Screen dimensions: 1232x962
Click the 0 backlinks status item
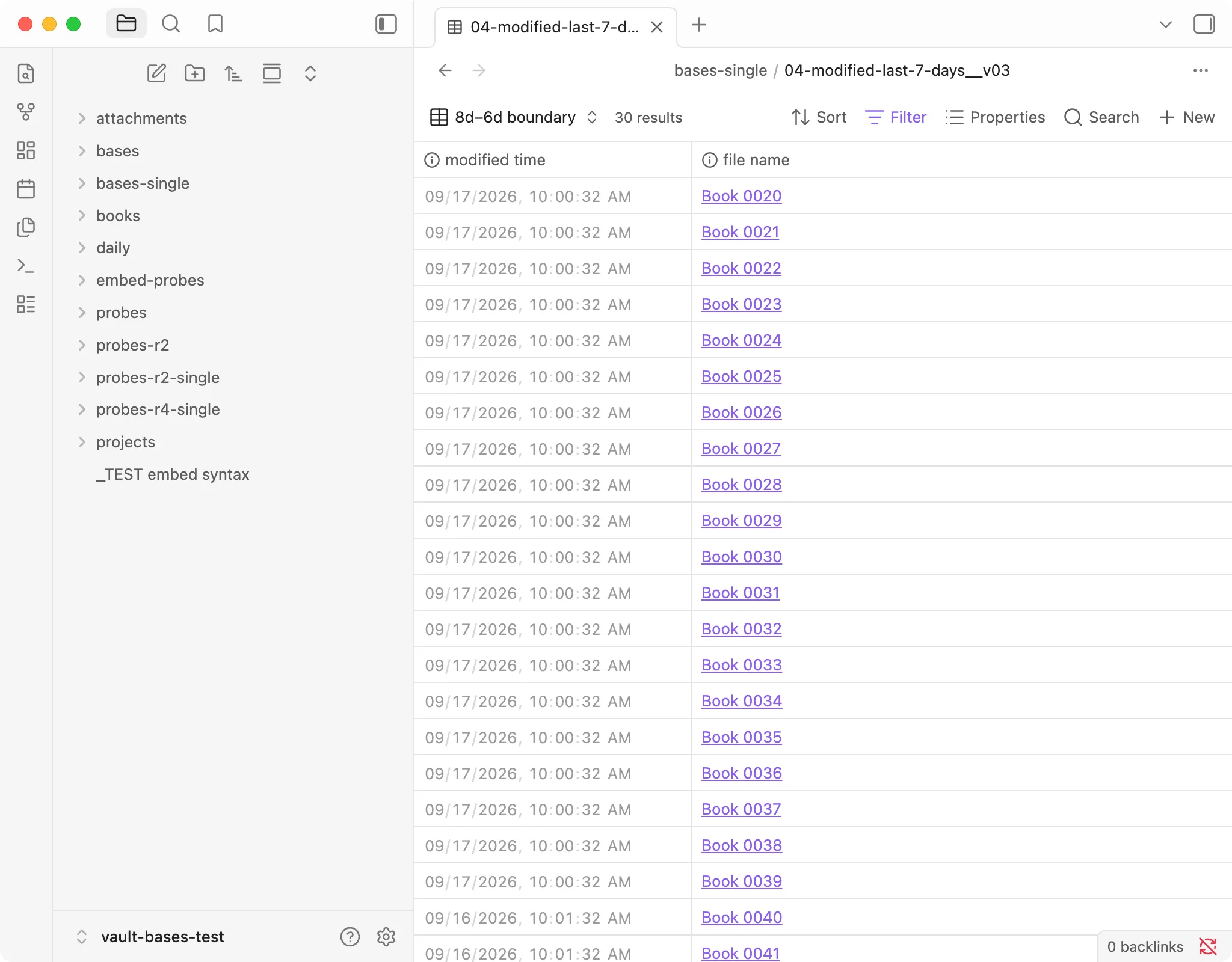[1145, 947]
